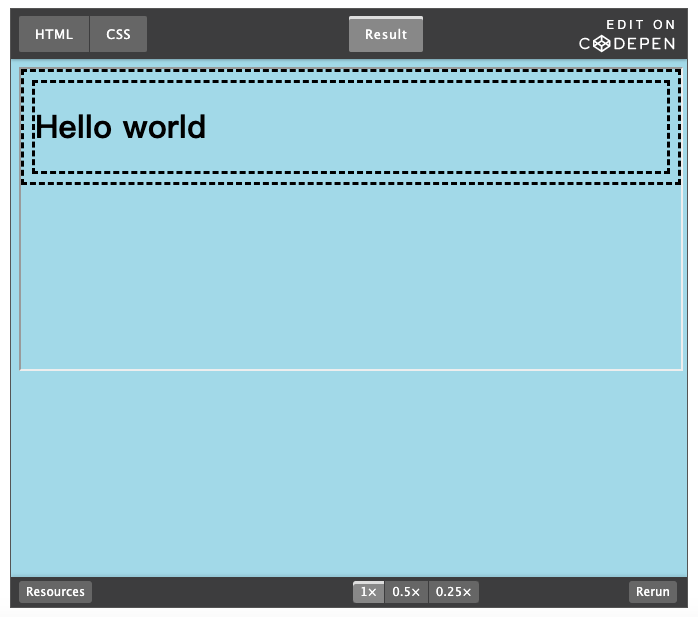The height and width of the screenshot is (617, 698).
Task: Set preview zoom to 0.25×
Action: click(x=453, y=592)
